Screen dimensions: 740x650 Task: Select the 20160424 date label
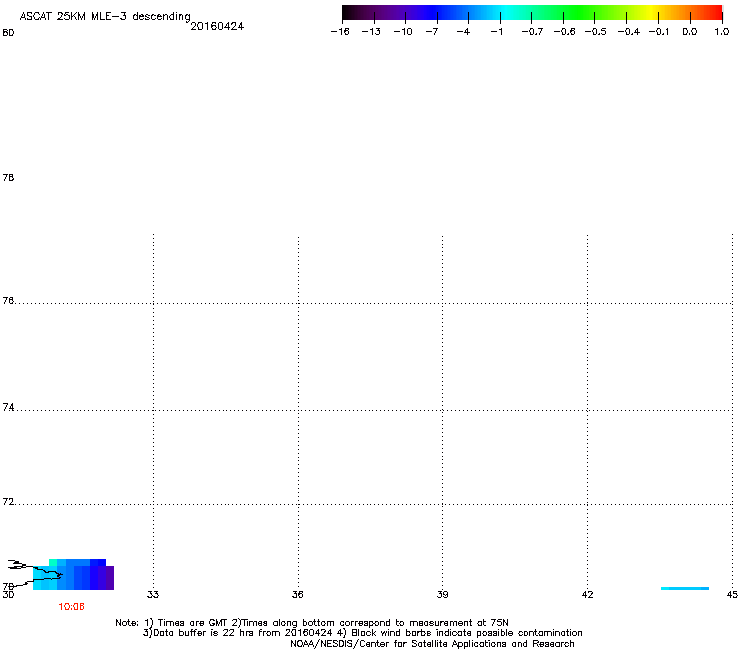[x=217, y=26]
